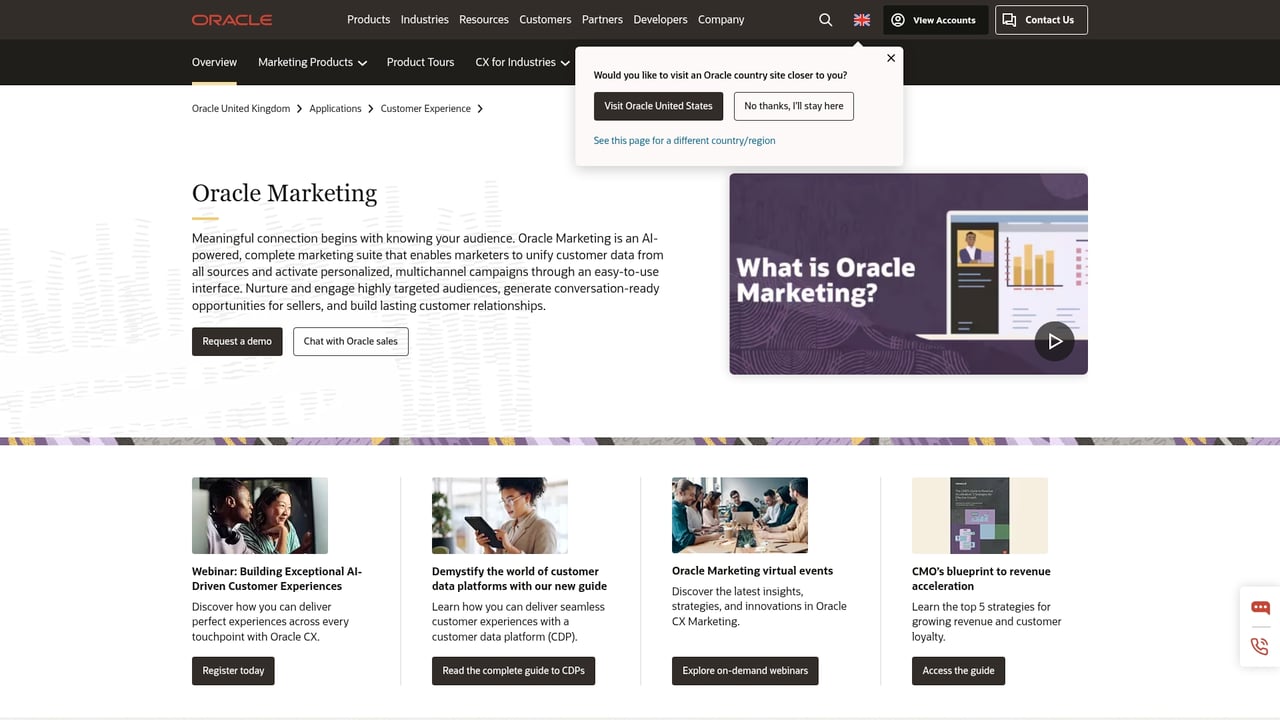Expand the Customer Experience breadcrumb chevron
The width and height of the screenshot is (1280, 720).
point(480,108)
